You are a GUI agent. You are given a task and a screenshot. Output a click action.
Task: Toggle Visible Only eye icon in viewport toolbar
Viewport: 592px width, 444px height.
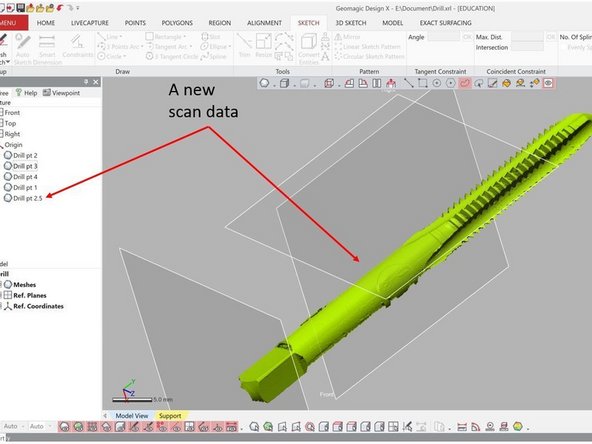pos(548,83)
